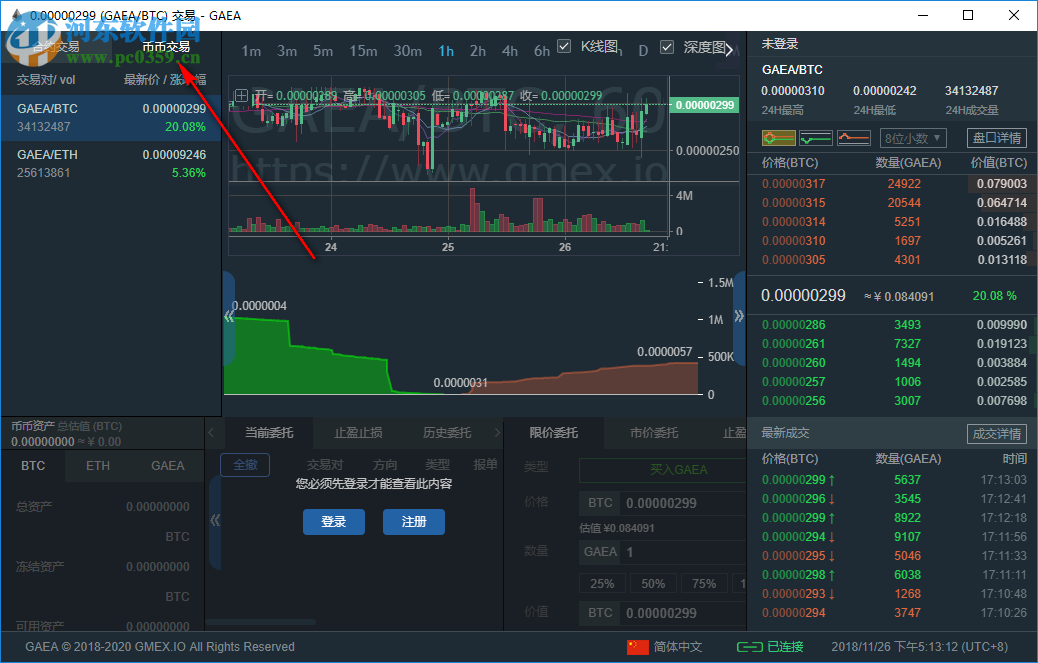Select the 30m chart timeframe
This screenshot has height=663, width=1038.
click(408, 50)
